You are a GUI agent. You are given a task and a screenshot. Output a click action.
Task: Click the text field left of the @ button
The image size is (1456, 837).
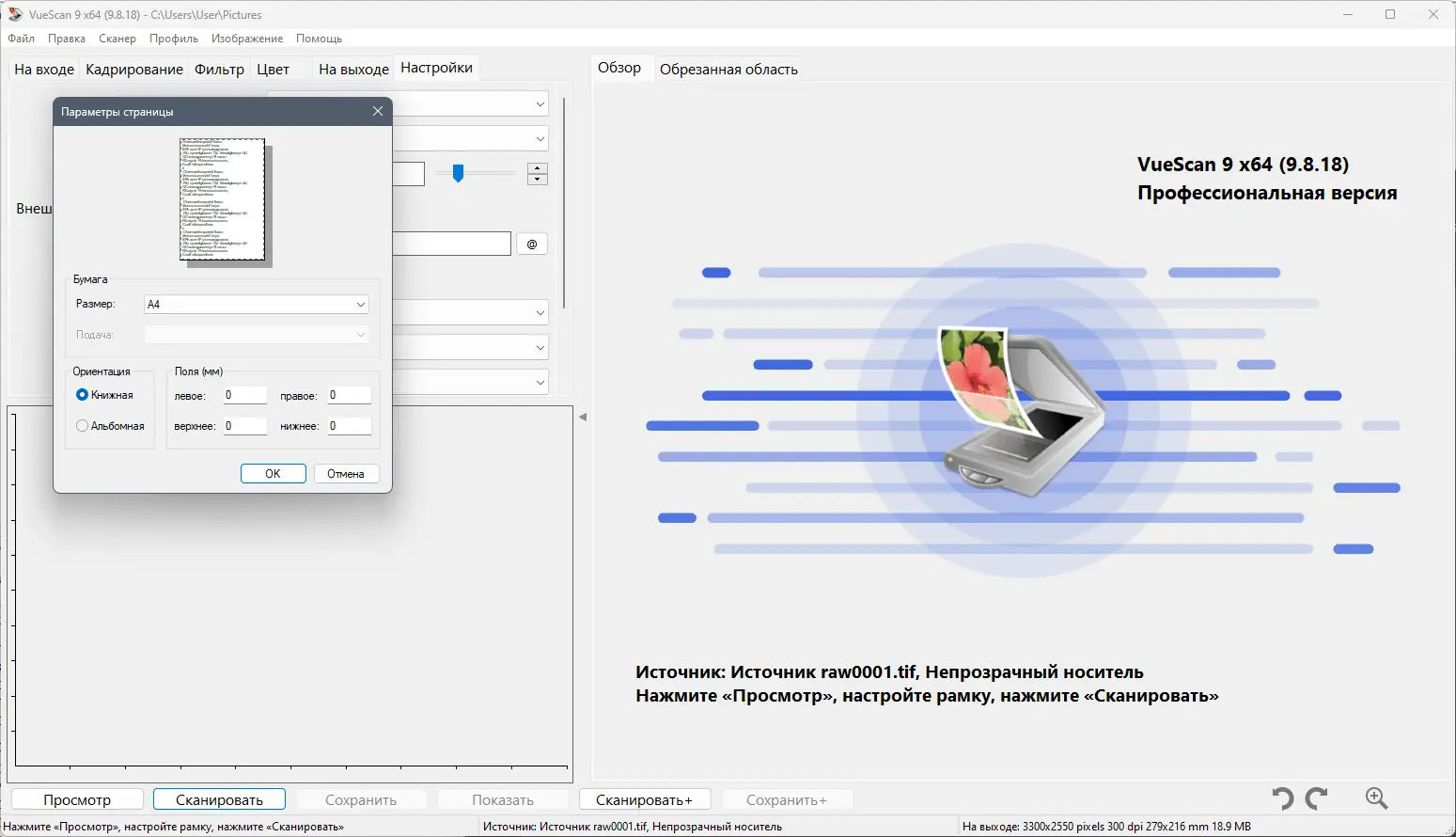click(x=451, y=245)
